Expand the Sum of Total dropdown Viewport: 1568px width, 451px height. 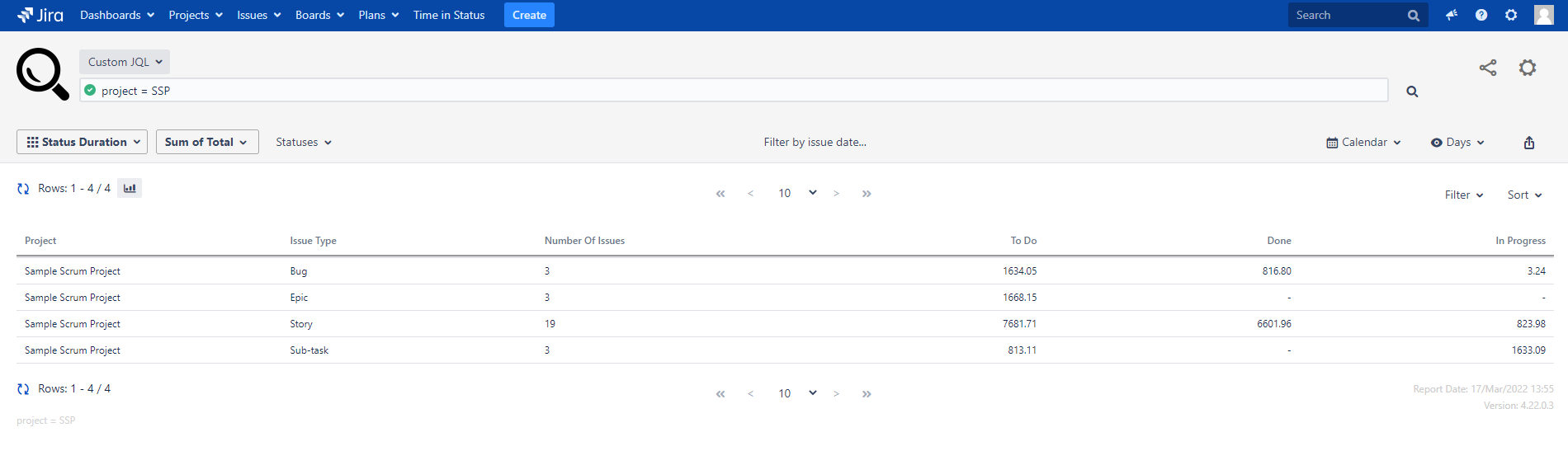(206, 142)
